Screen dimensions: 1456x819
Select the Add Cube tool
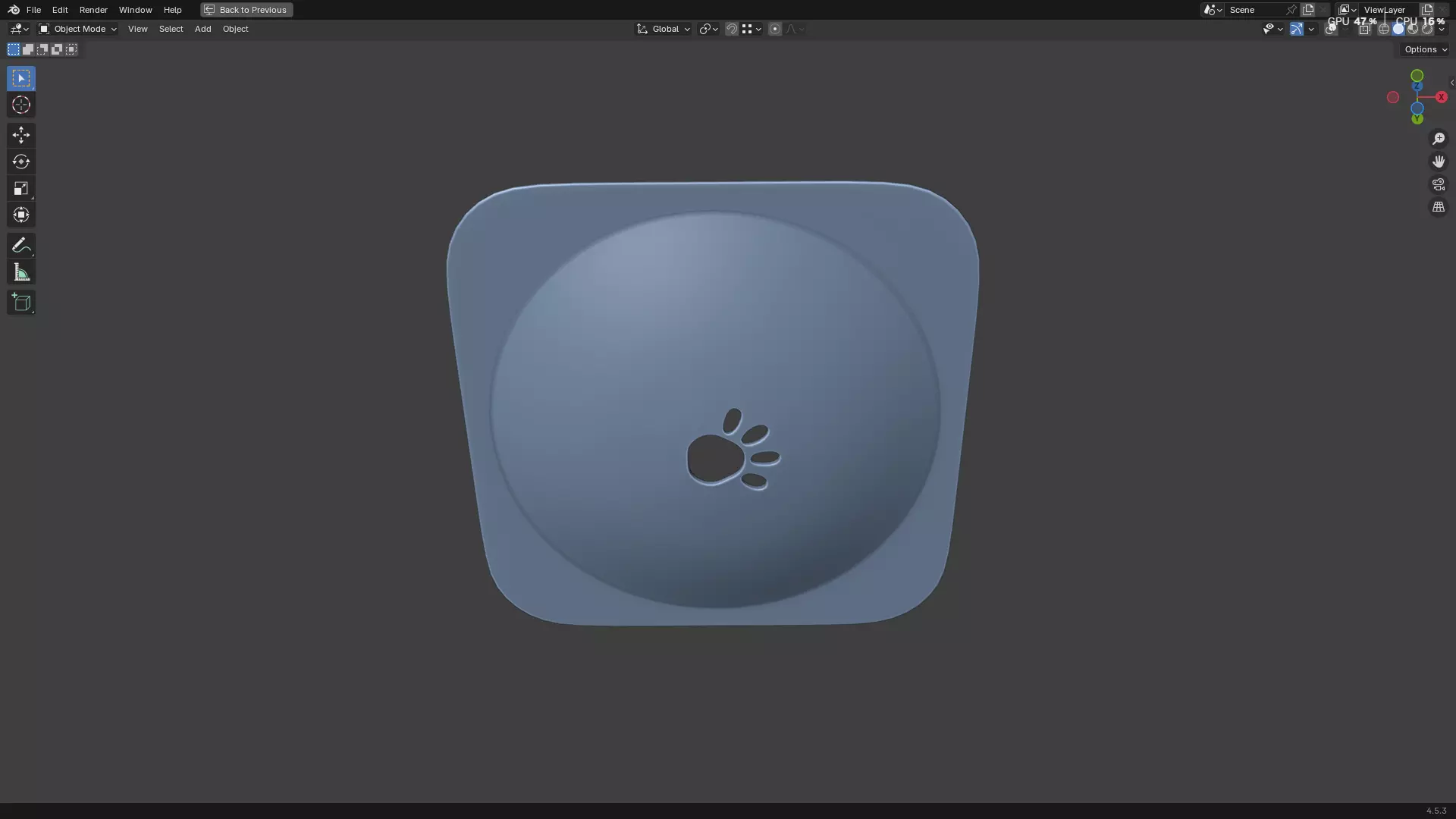(21, 303)
